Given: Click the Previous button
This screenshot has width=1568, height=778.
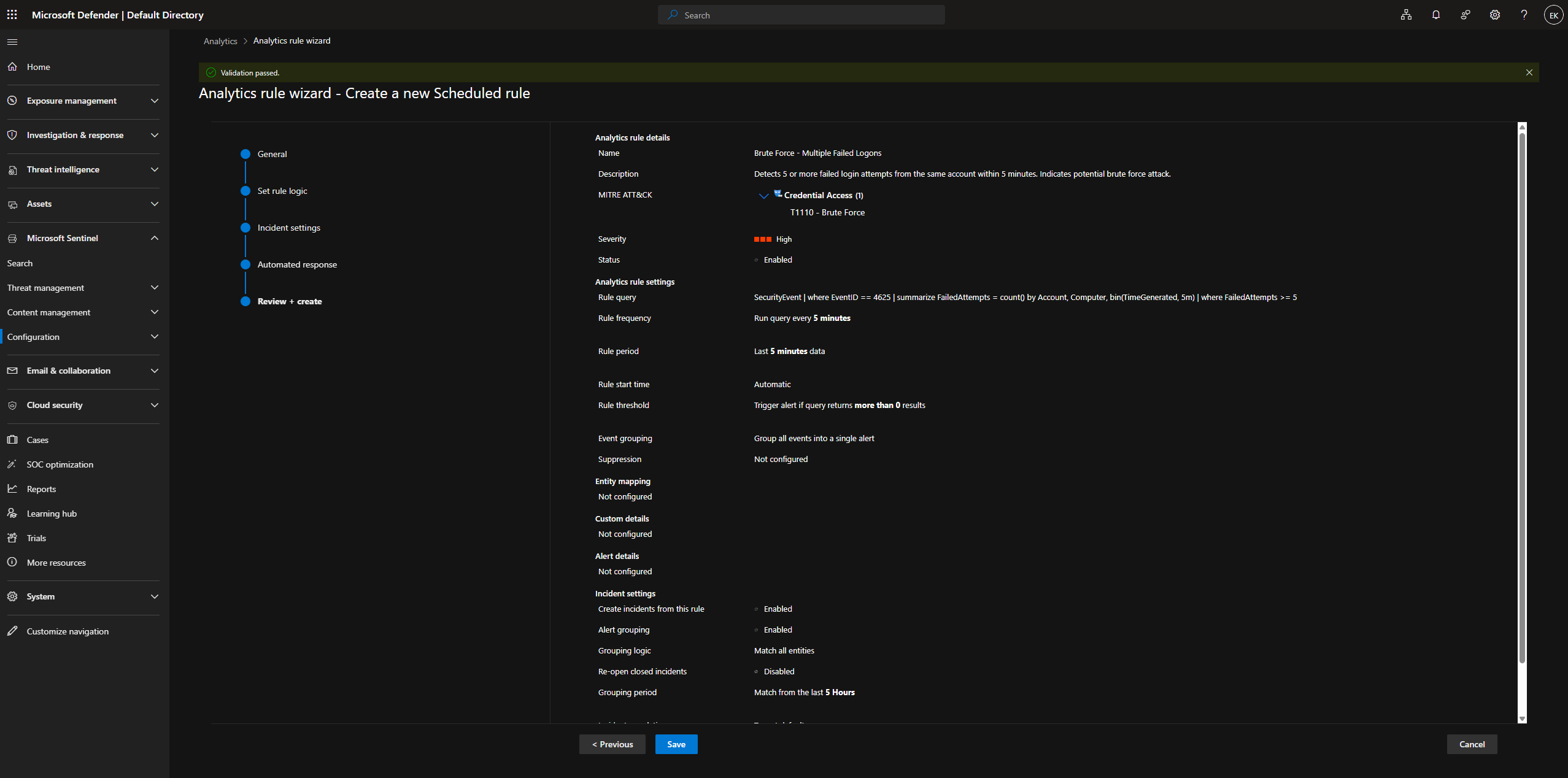Looking at the screenshot, I should click(612, 744).
